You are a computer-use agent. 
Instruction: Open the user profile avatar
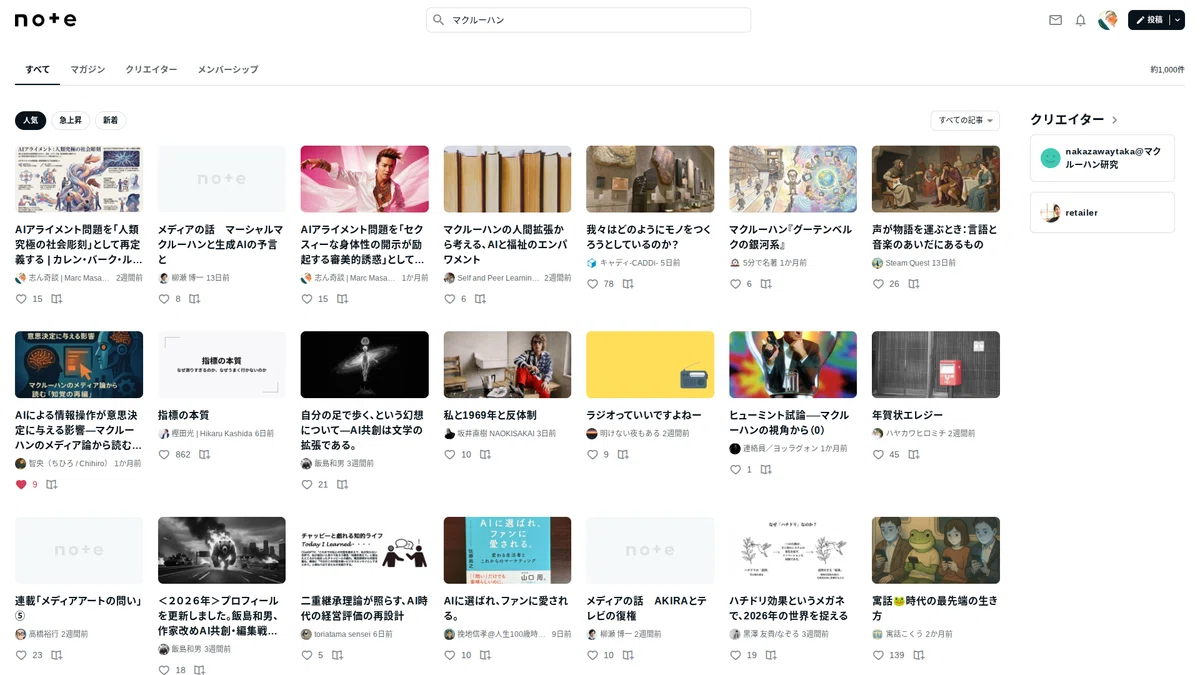tap(1107, 20)
